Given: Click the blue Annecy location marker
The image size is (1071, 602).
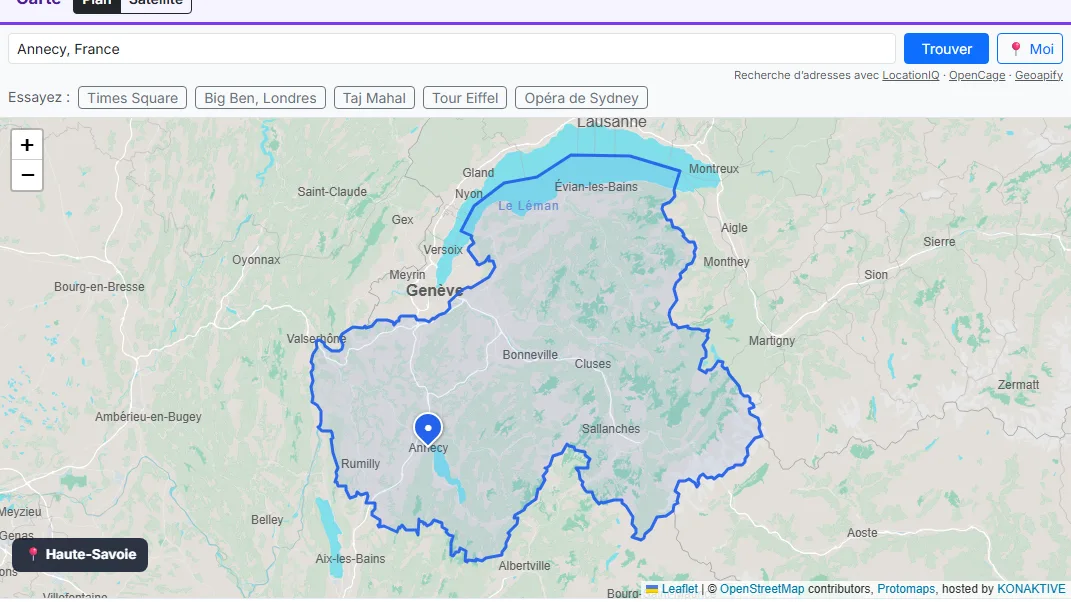Looking at the screenshot, I should pyautogui.click(x=428, y=430).
